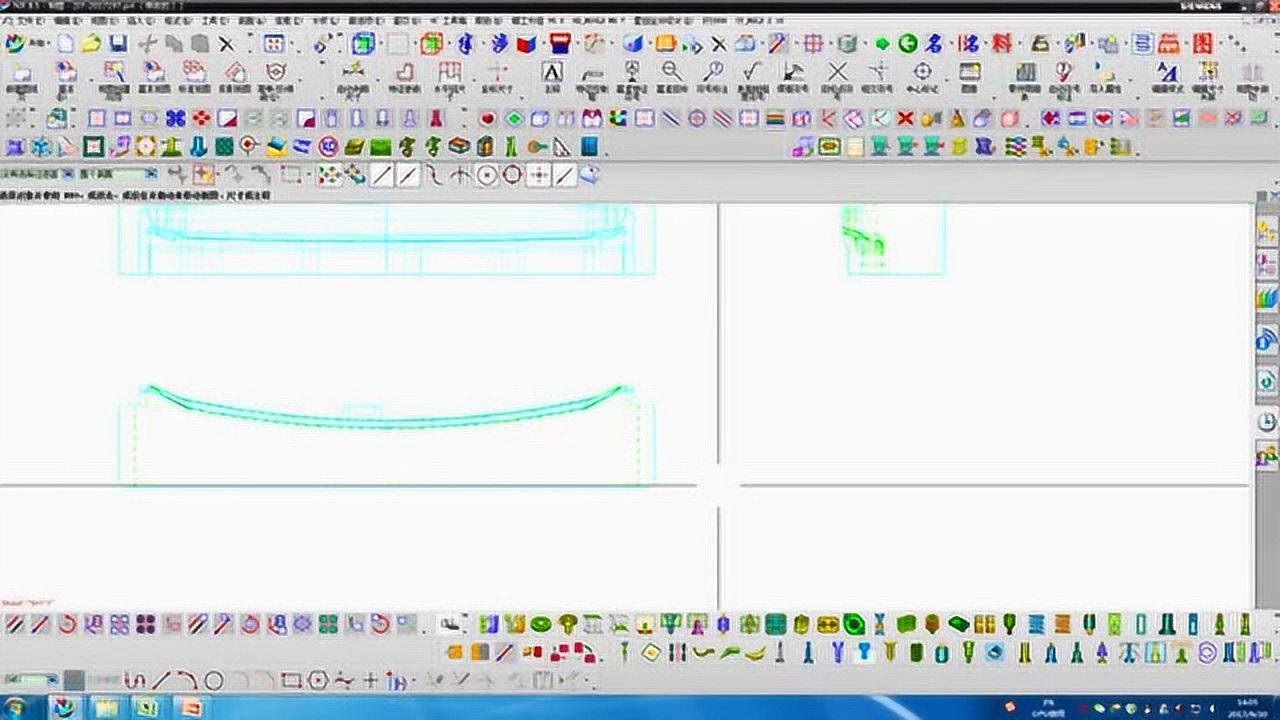Toggle the arc center snap point option
The width and height of the screenshot is (1280, 720).
click(487, 175)
